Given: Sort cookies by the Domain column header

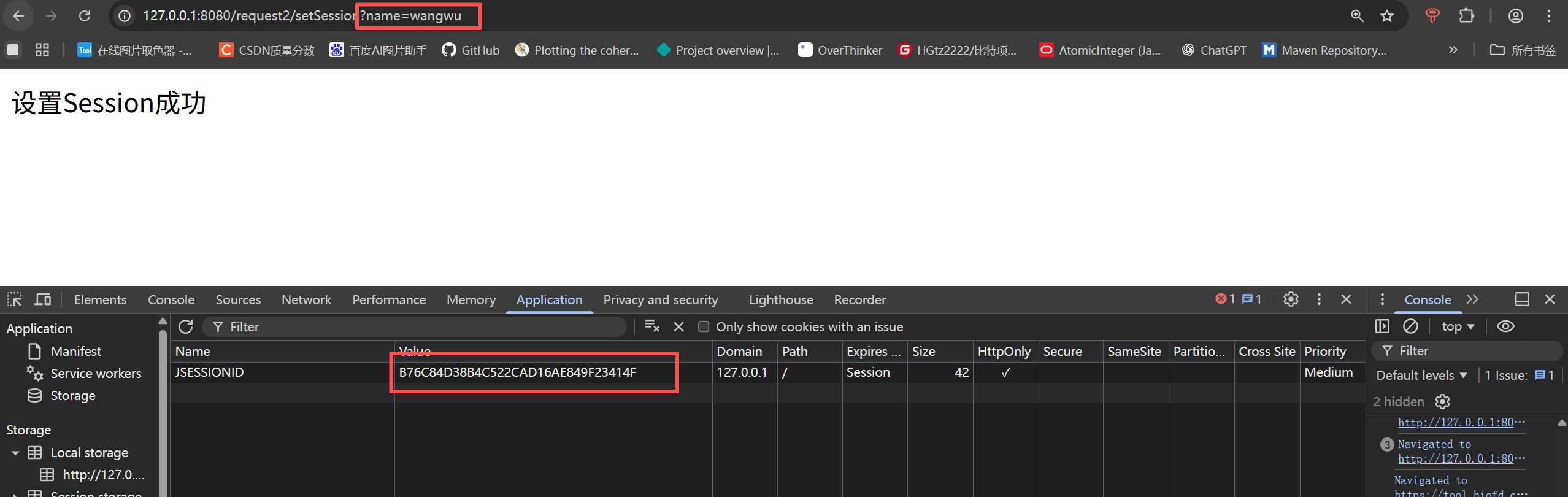Looking at the screenshot, I should coord(744,352).
